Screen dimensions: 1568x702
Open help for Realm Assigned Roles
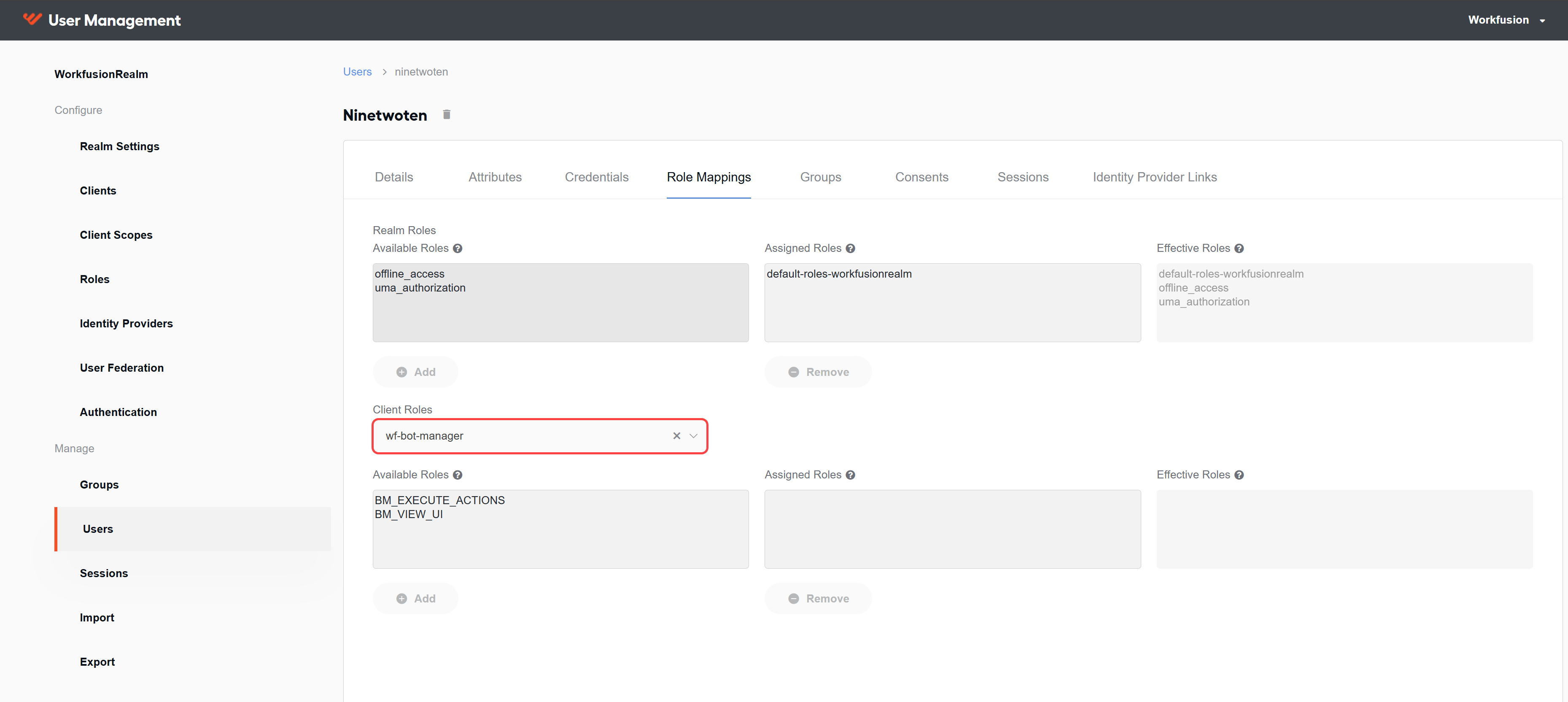[850, 248]
